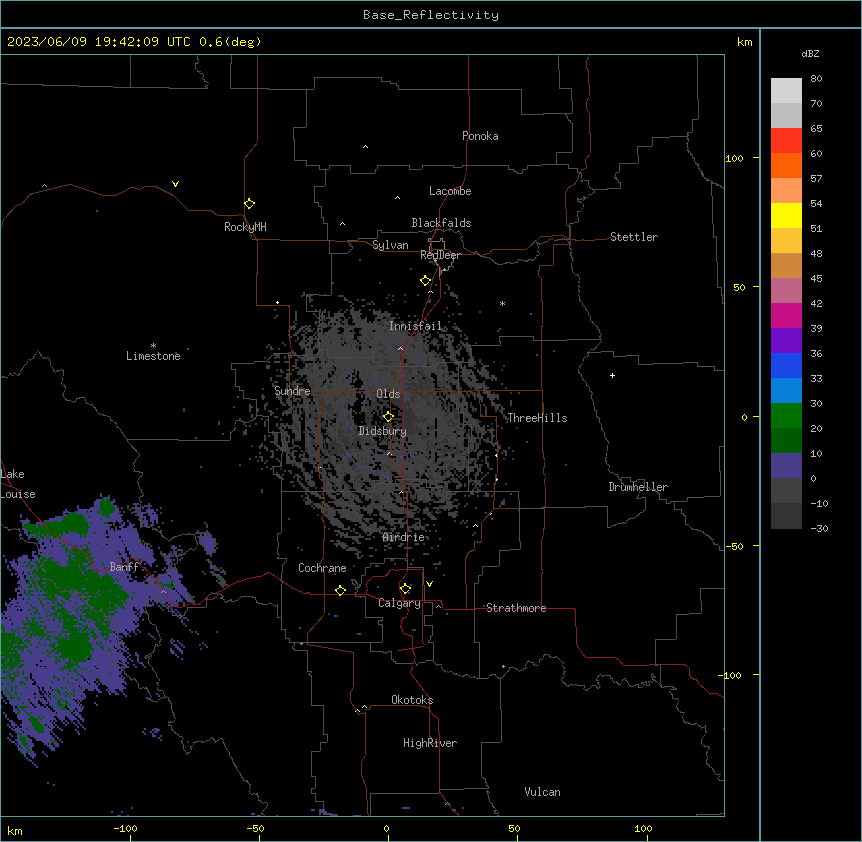This screenshot has height=842, width=862.
Task: Select the bright green 20-30 dBZ legend swatch
Action: 786,416
